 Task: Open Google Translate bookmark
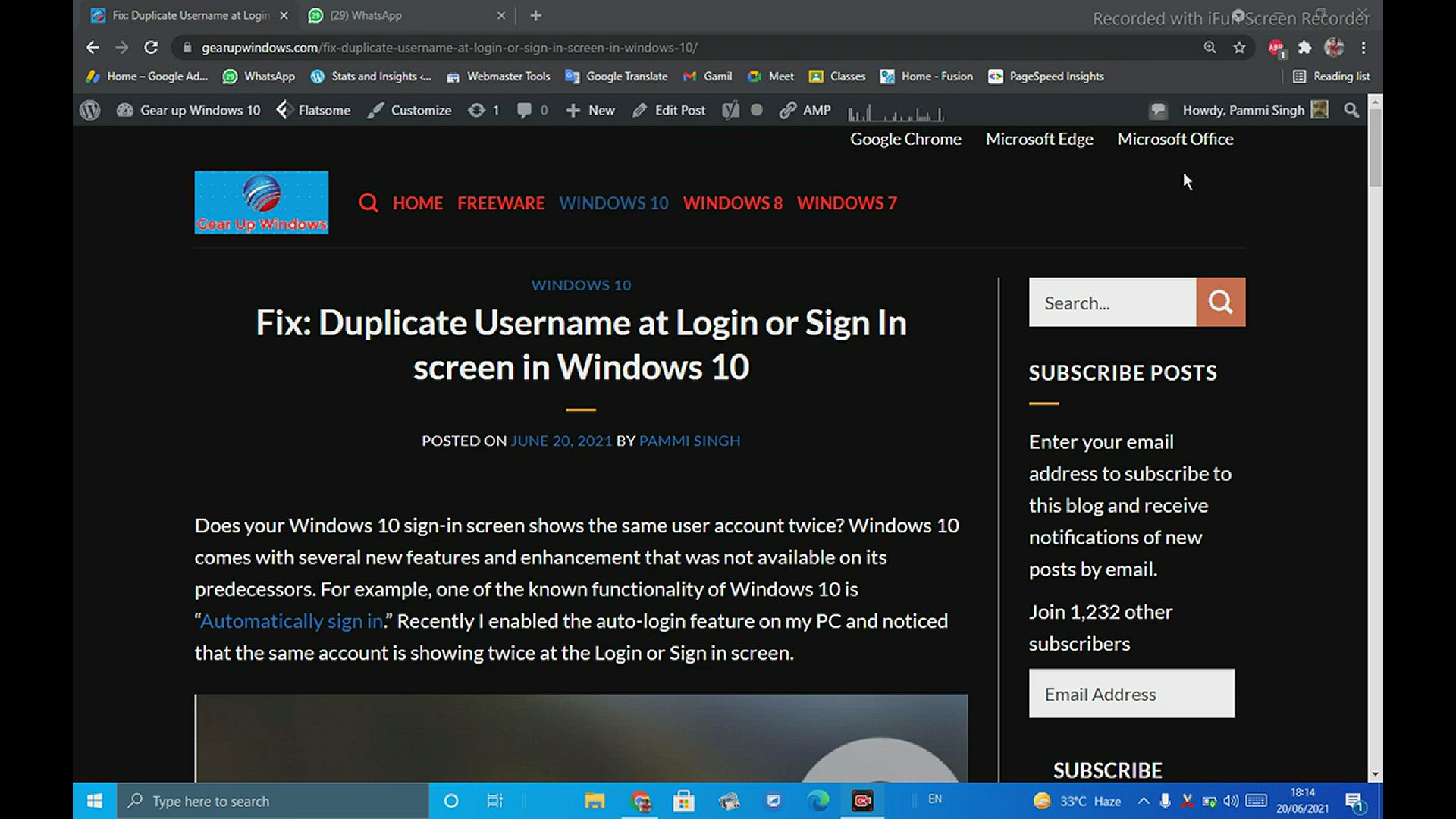pos(617,77)
